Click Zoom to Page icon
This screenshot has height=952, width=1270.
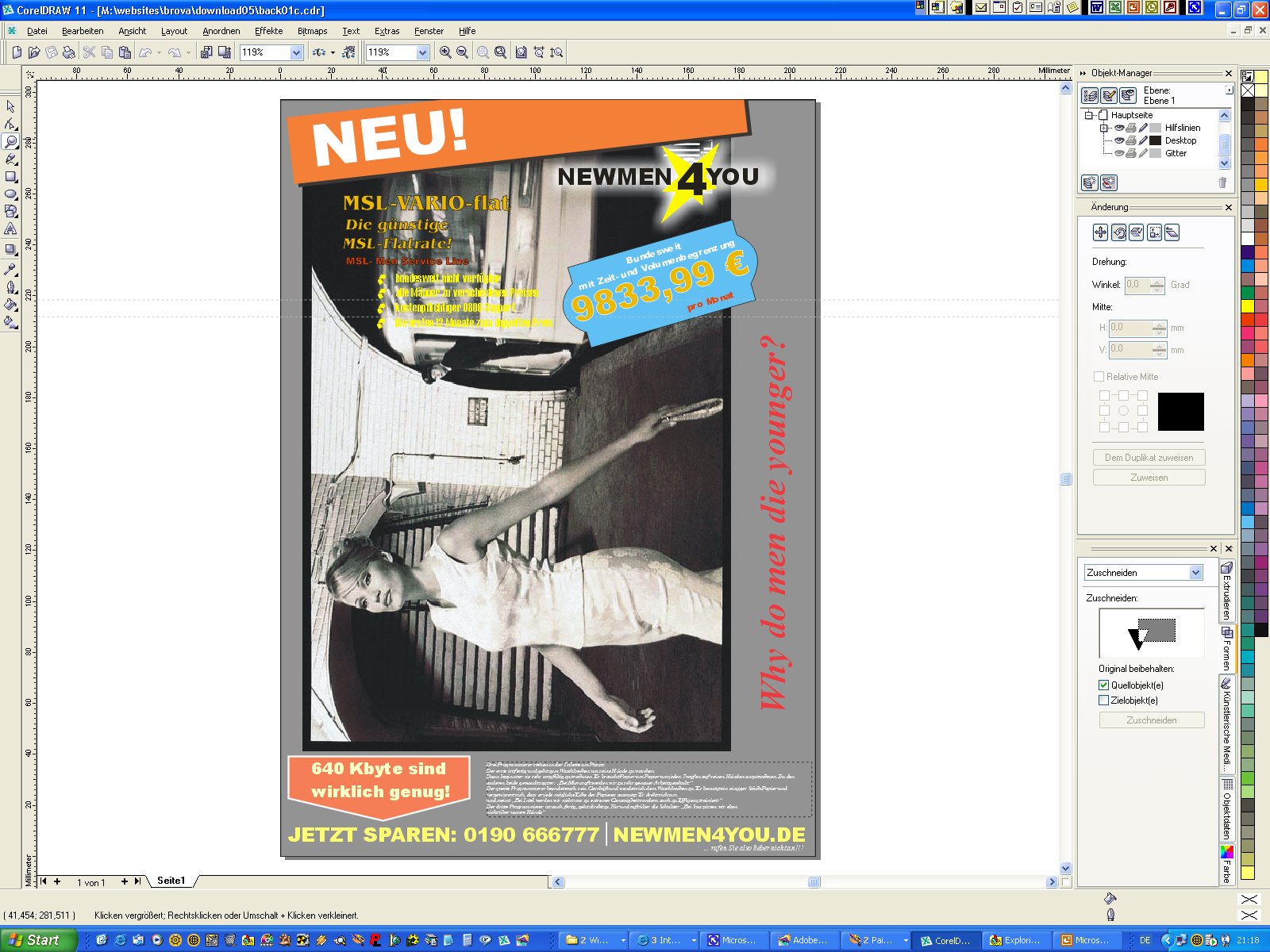pyautogui.click(x=521, y=52)
